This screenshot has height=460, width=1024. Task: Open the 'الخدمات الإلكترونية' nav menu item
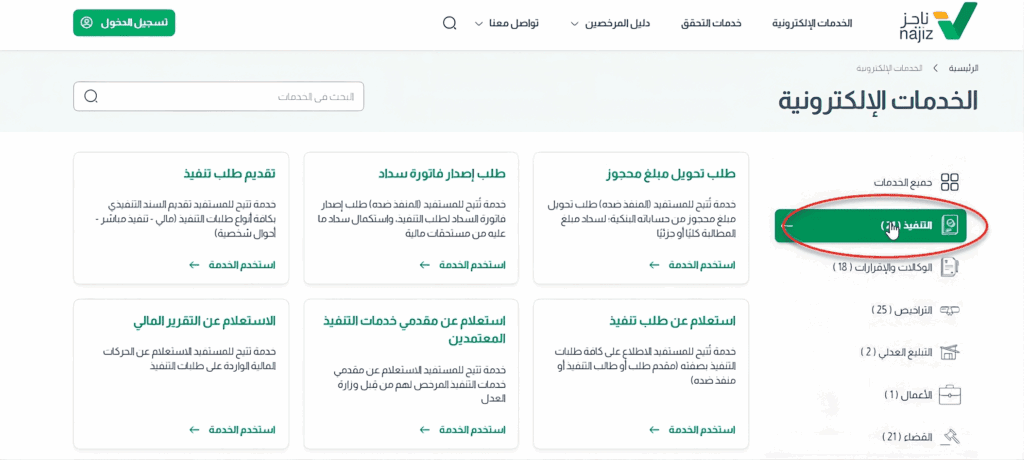pos(812,23)
